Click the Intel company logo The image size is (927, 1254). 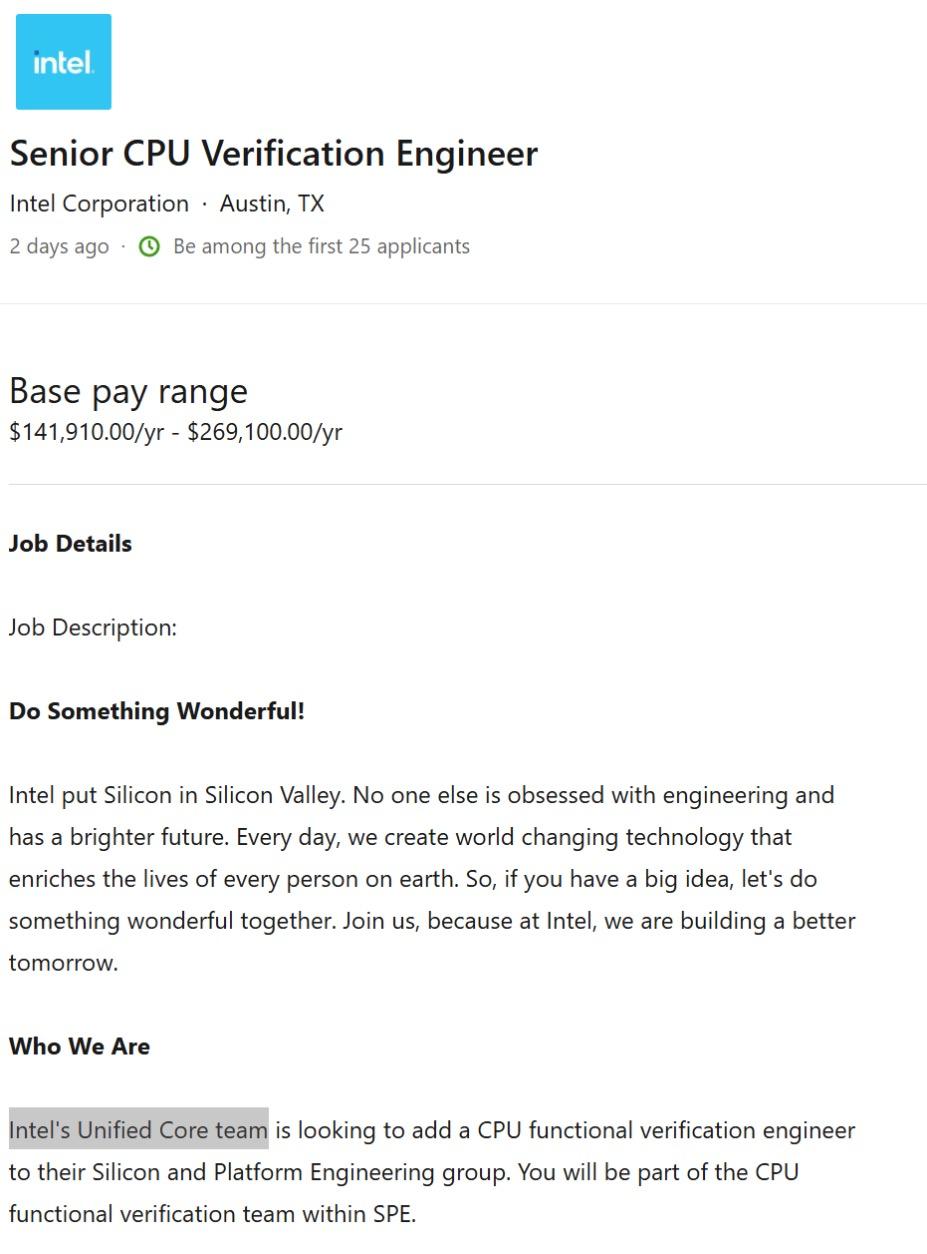click(x=63, y=62)
